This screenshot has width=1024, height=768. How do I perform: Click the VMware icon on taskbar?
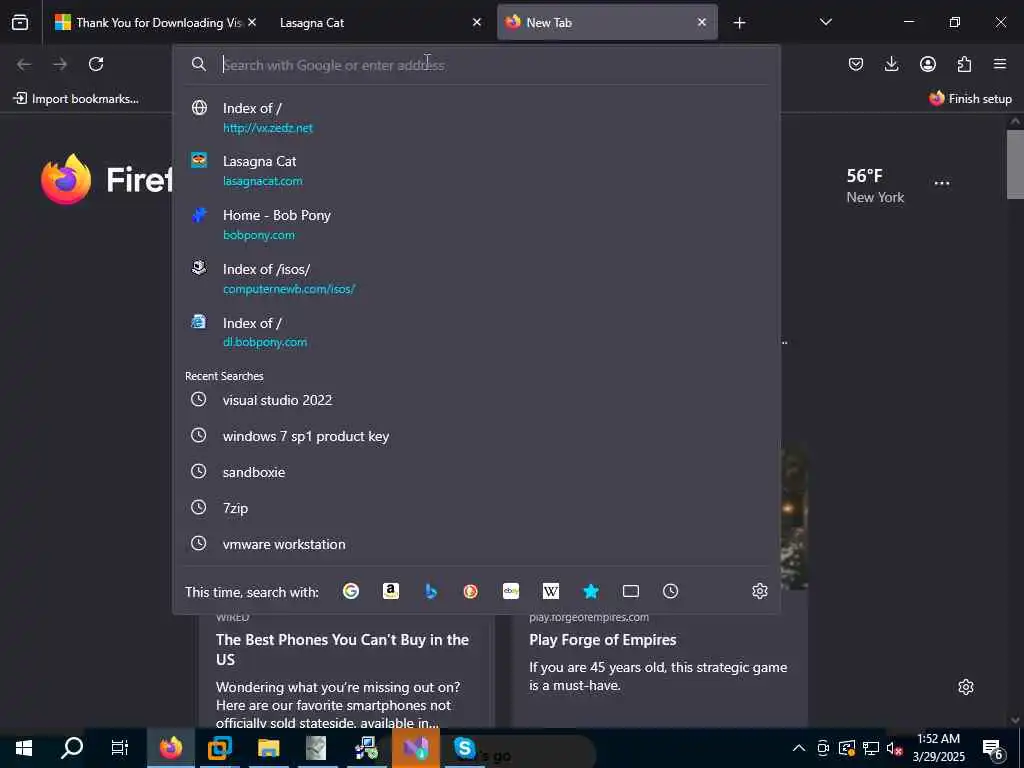coord(219,748)
